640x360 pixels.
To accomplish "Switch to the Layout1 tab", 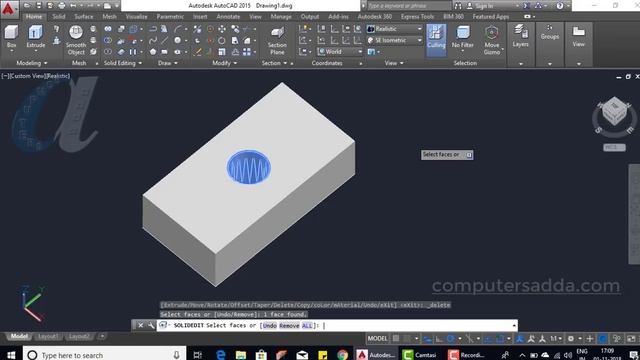I will point(48,337).
